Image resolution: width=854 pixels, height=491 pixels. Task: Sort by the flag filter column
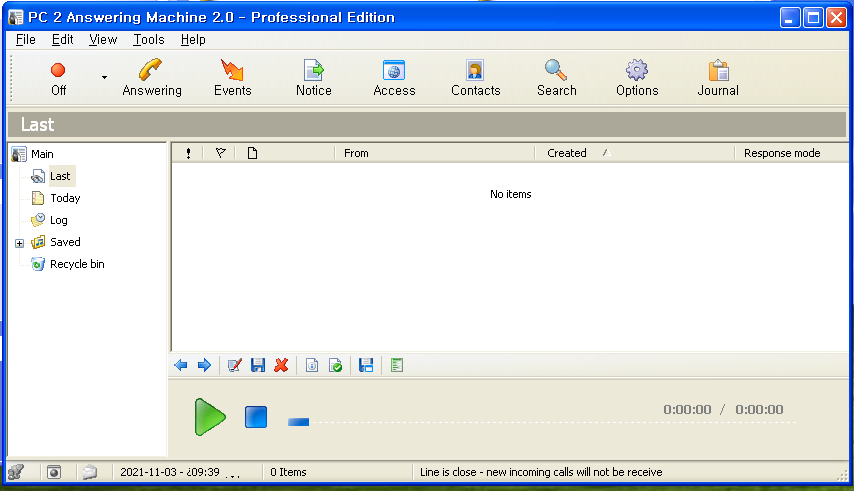221,154
